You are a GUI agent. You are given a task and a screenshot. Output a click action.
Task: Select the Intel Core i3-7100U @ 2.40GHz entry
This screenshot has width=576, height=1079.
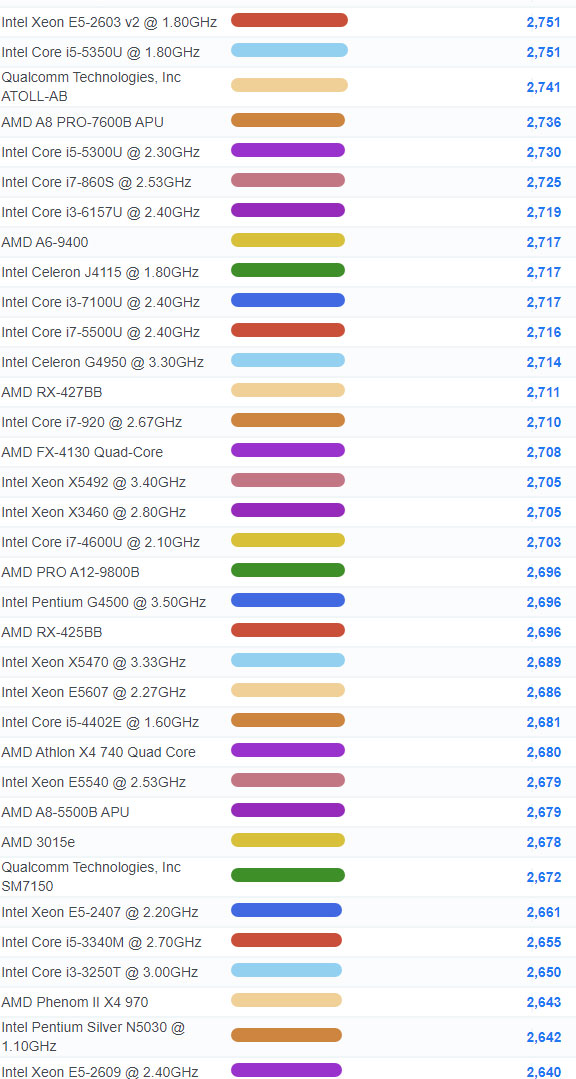[x=100, y=302]
